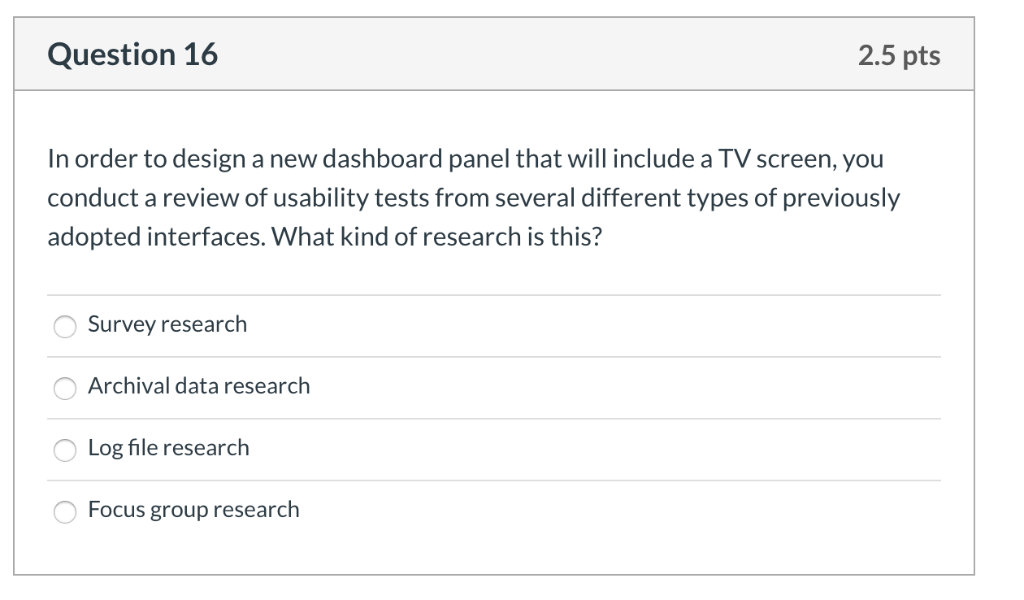Viewport: 1024px width, 600px height.
Task: Pick the Focus group research radio button
Action: 65,512
